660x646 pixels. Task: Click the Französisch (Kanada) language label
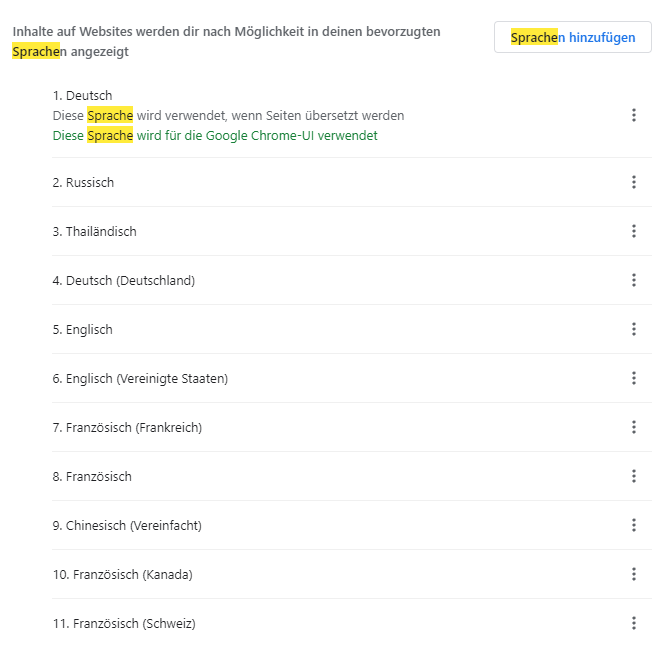coord(123,575)
